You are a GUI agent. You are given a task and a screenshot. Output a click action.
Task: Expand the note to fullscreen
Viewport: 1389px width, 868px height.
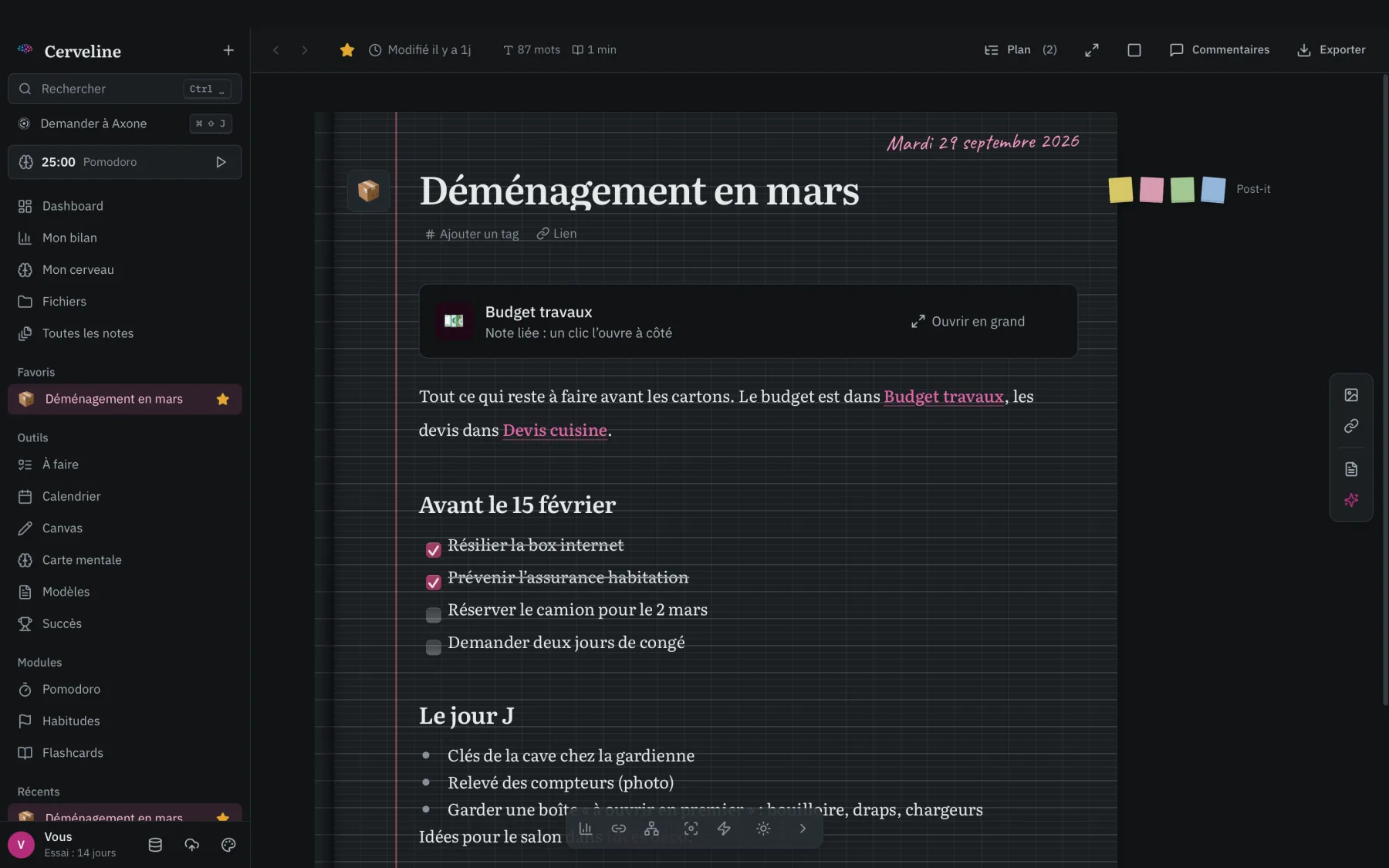click(1092, 50)
